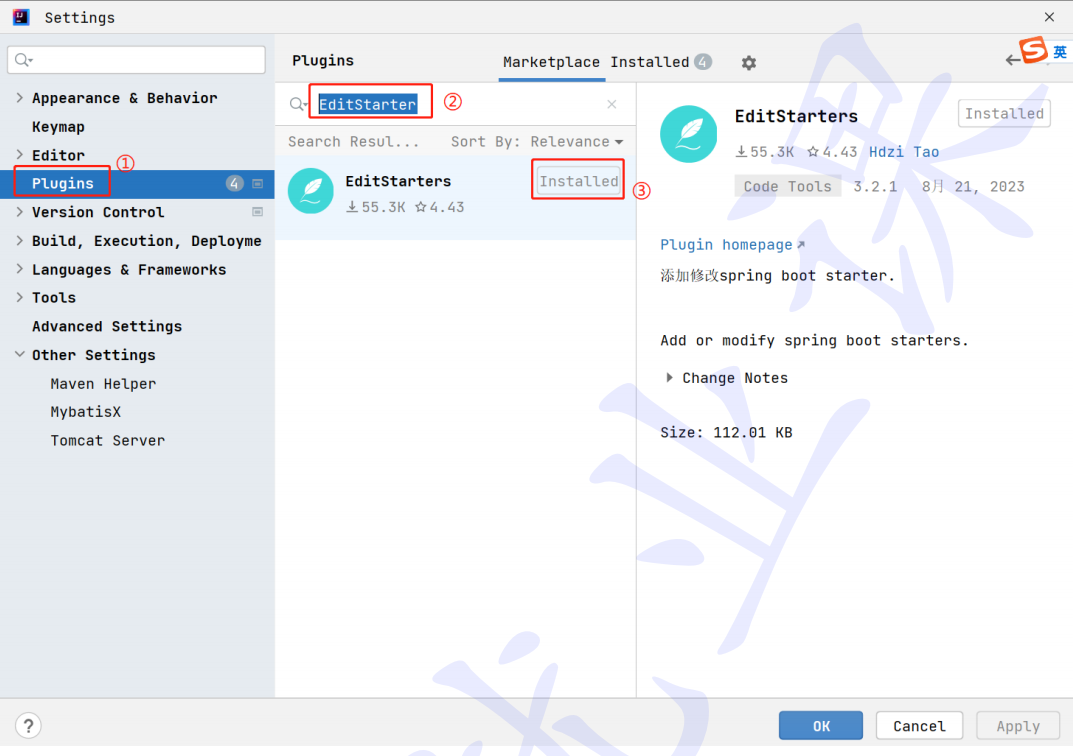The height and width of the screenshot is (756, 1073).
Task: Open Advanced Settings page
Action: (107, 326)
